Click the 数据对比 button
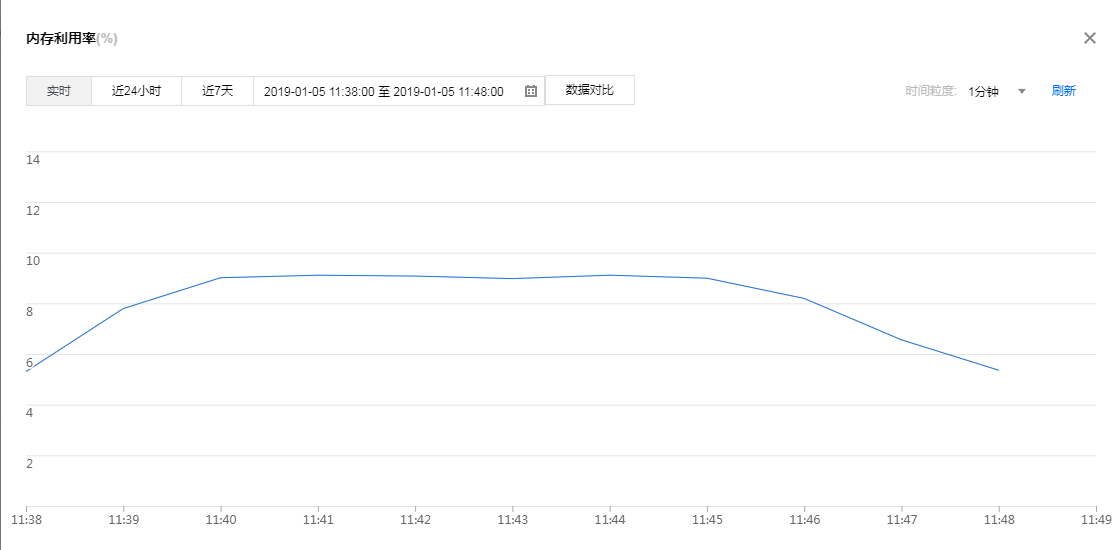 click(589, 90)
